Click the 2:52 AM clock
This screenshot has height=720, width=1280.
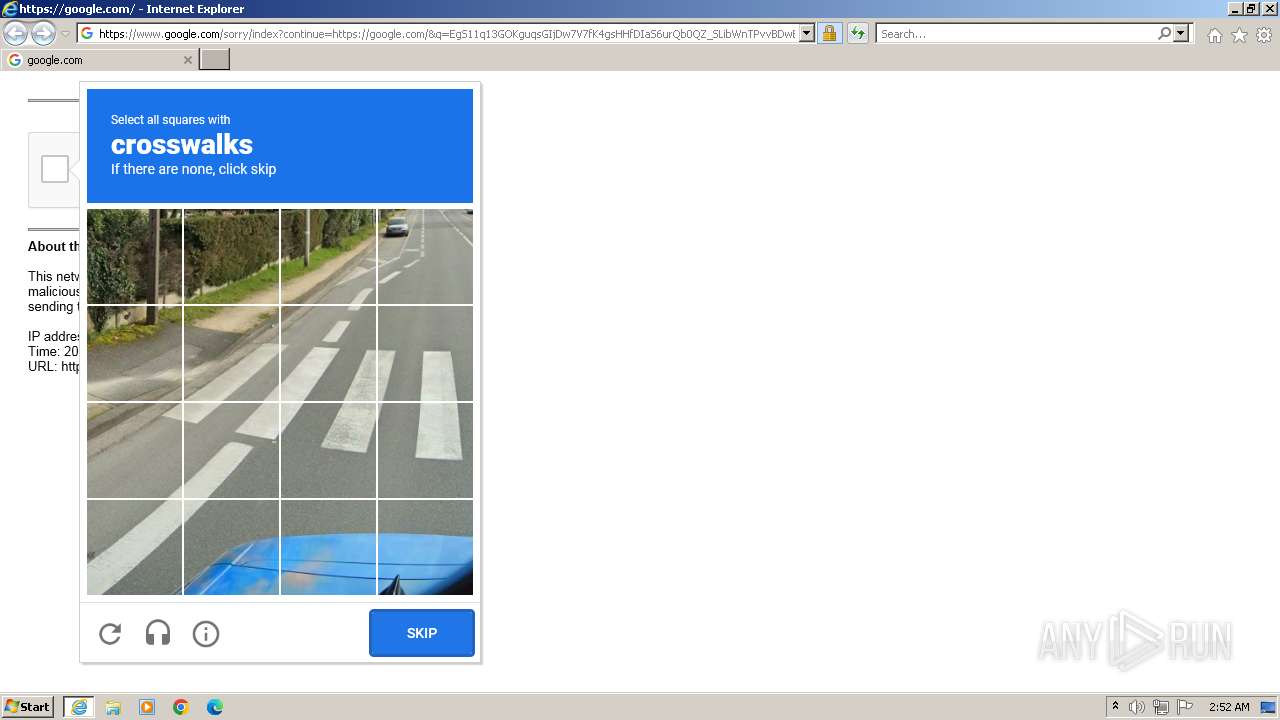tap(1229, 707)
